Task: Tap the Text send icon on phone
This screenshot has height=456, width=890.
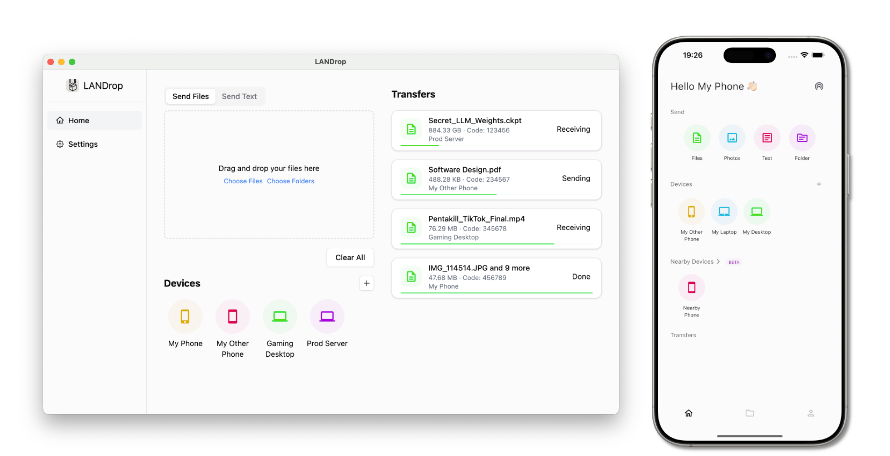Action: pos(767,138)
